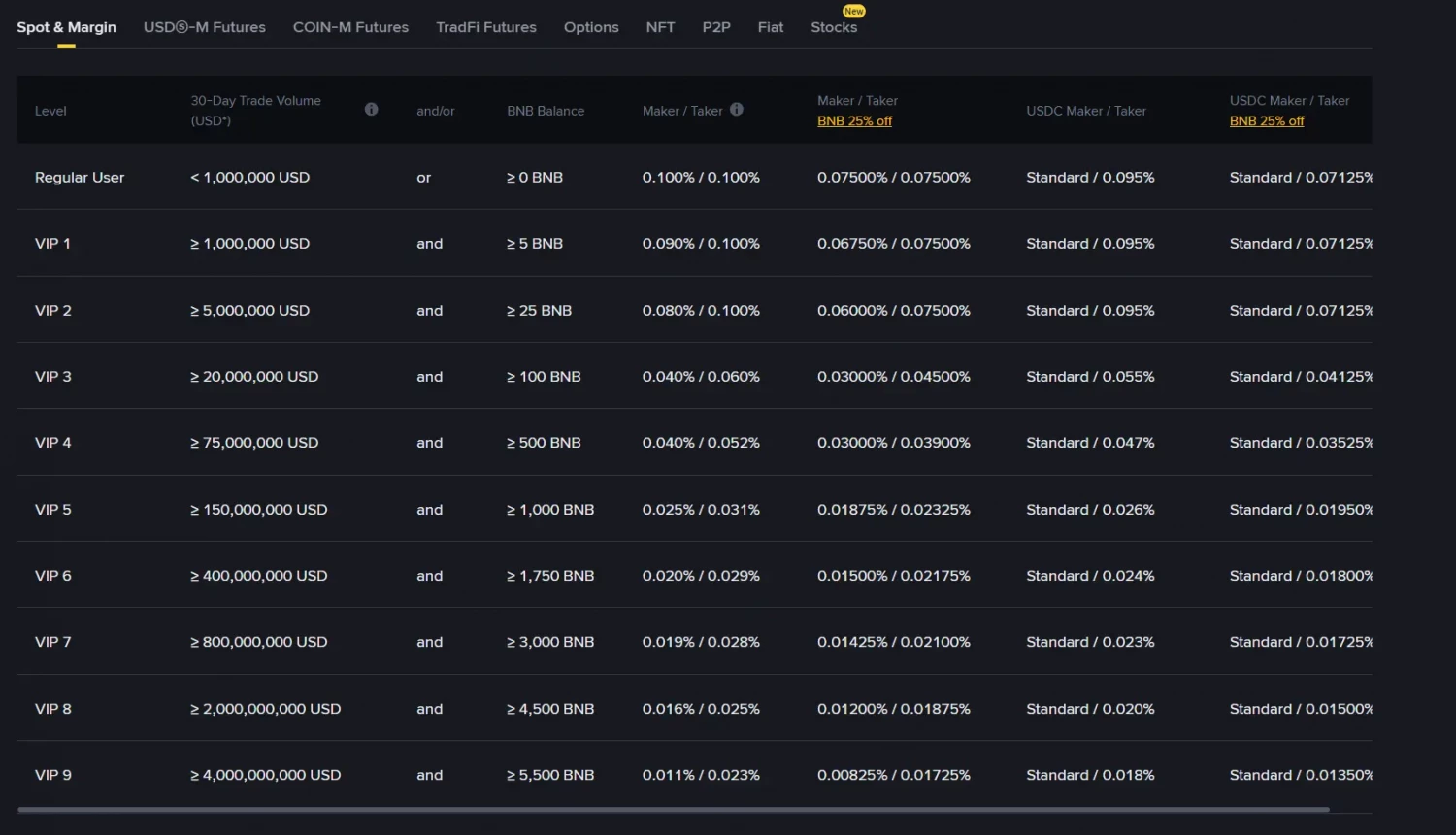Click the '≥ 400,000,000 USD' volume cell
Viewport: 1456px width, 835px height.
(259, 576)
